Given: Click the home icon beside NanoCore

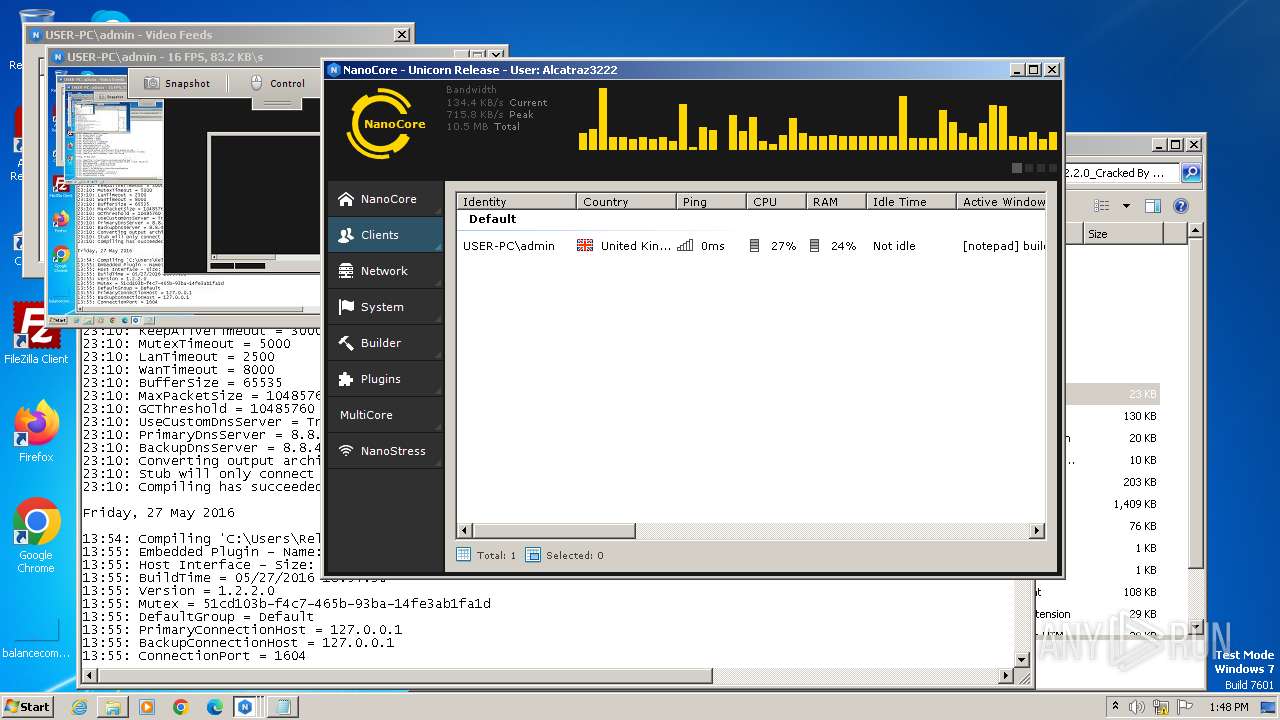Looking at the screenshot, I should [x=346, y=199].
